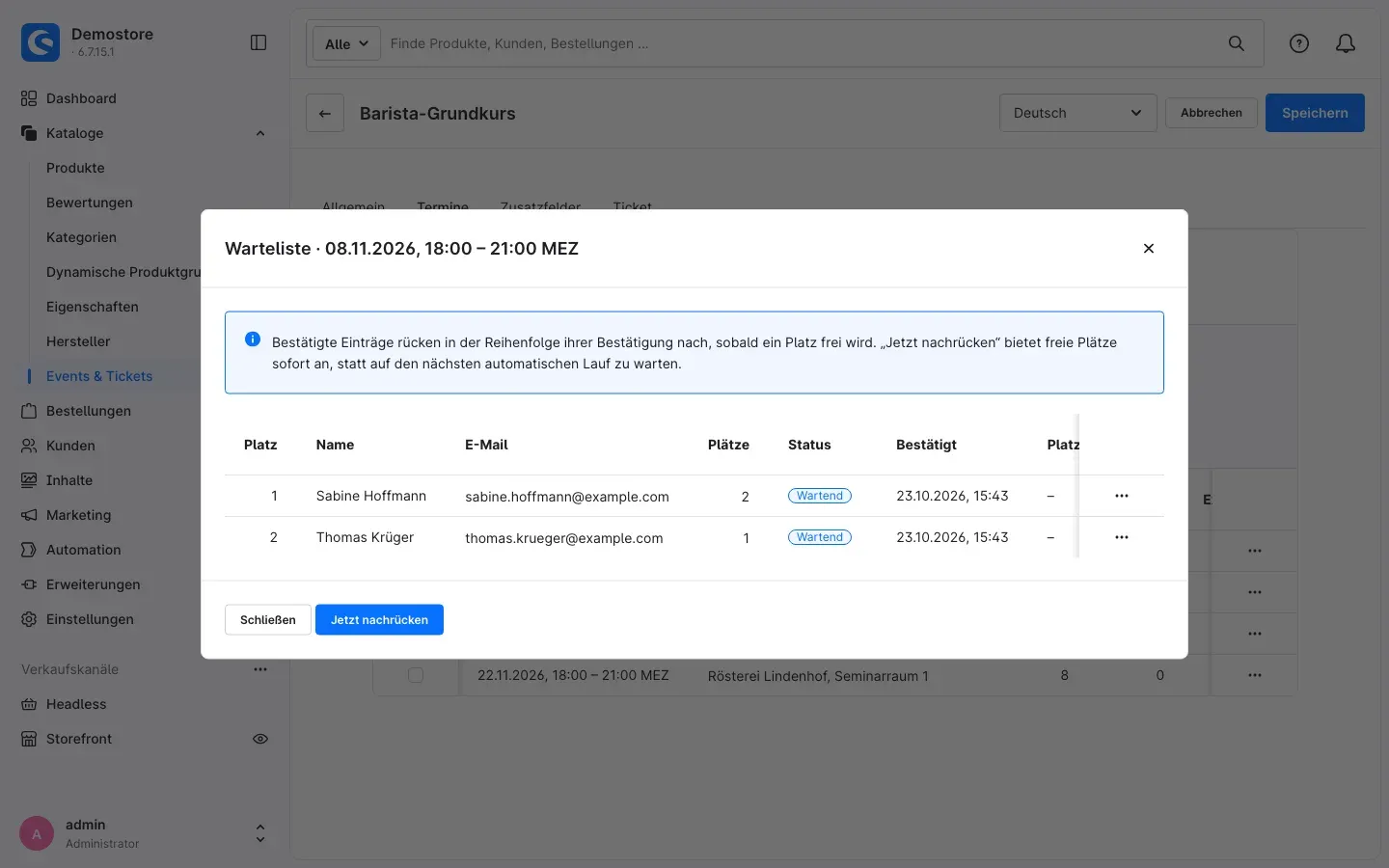Viewport: 1389px width, 868px height.
Task: Open Produkte under Kataloge
Action: click(75, 168)
